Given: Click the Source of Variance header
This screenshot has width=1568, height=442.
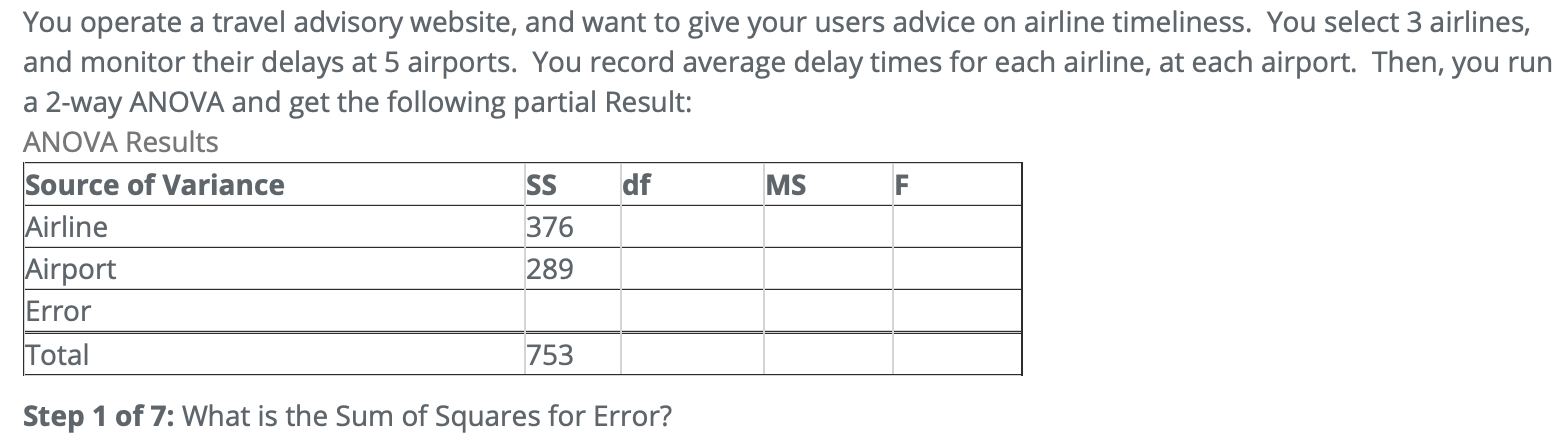Looking at the screenshot, I should tap(155, 185).
